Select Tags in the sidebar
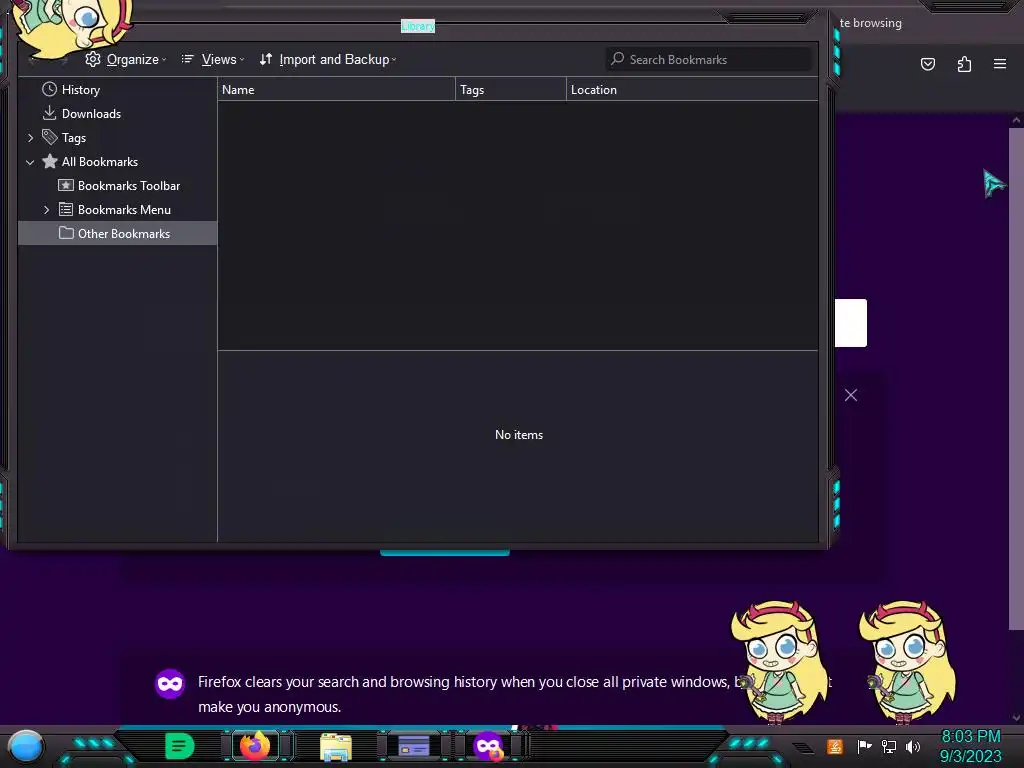The height and width of the screenshot is (768, 1024). [118, 138]
